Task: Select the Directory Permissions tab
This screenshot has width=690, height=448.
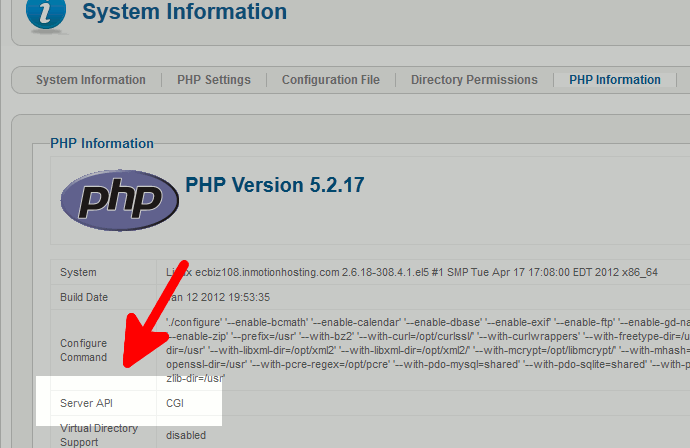Action: click(x=474, y=80)
